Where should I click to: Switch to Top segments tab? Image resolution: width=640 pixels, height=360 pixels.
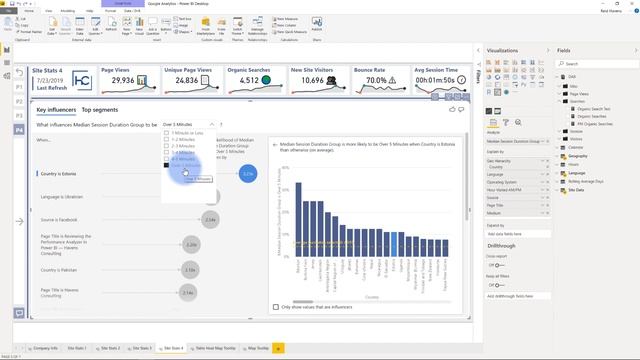tap(100, 110)
